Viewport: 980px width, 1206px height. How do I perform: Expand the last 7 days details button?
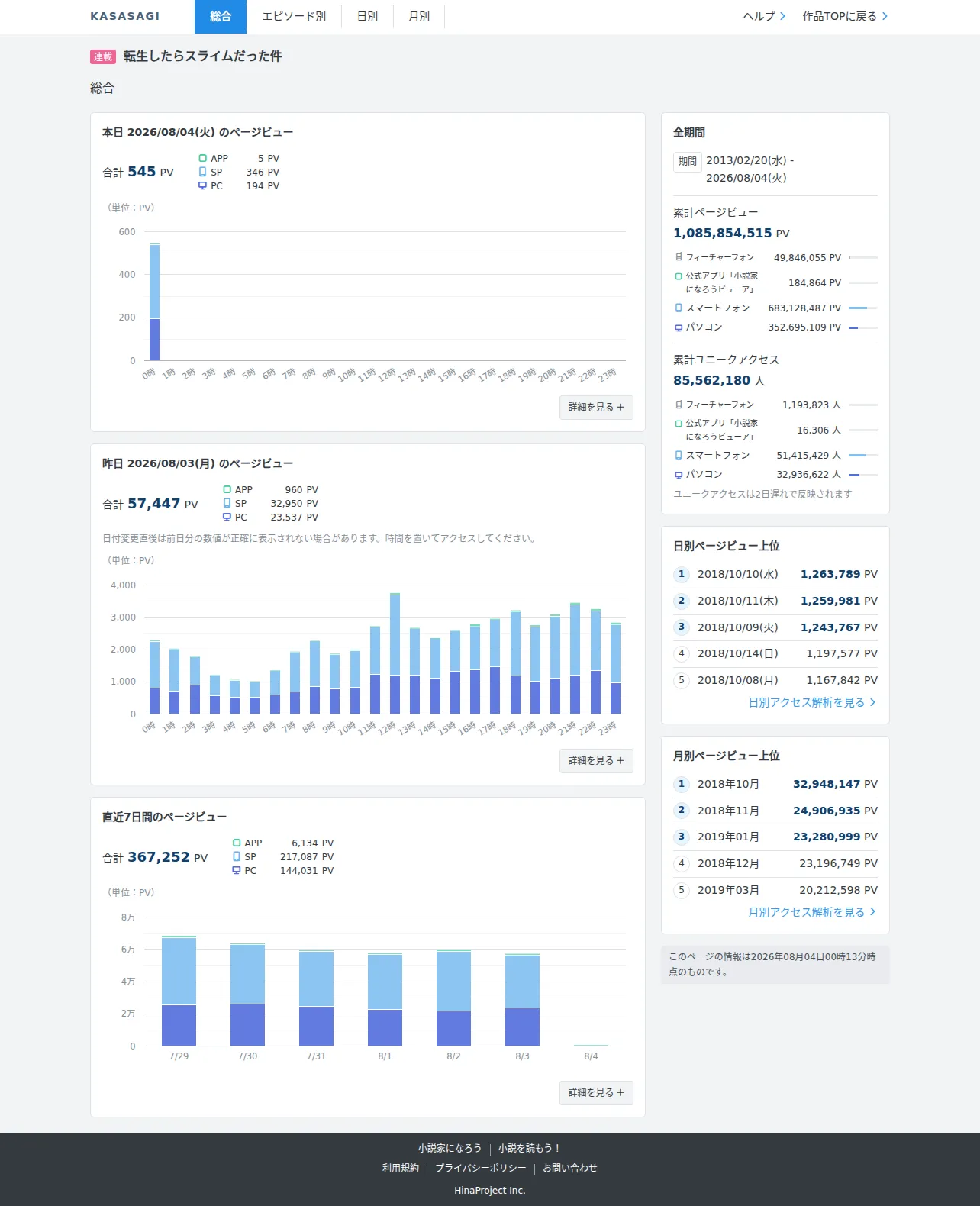tap(596, 1092)
